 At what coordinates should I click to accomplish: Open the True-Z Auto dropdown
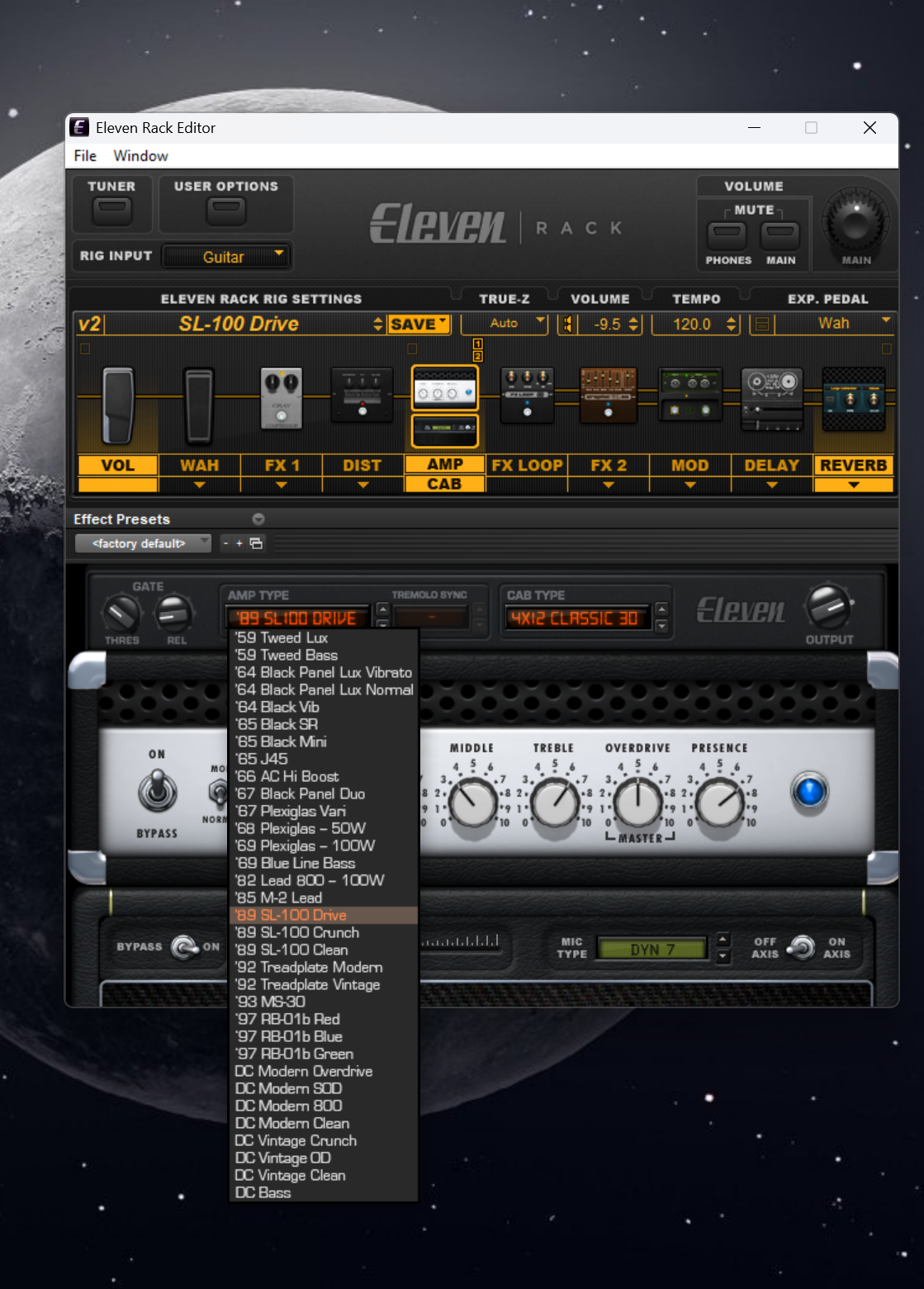[x=505, y=324]
